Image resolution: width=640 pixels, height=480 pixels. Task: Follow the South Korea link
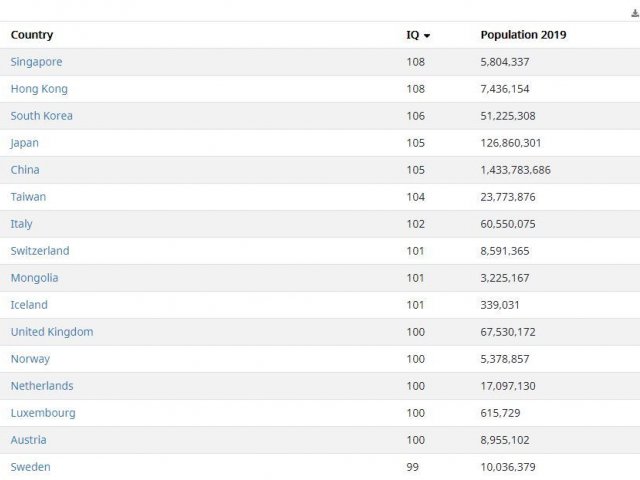(42, 116)
